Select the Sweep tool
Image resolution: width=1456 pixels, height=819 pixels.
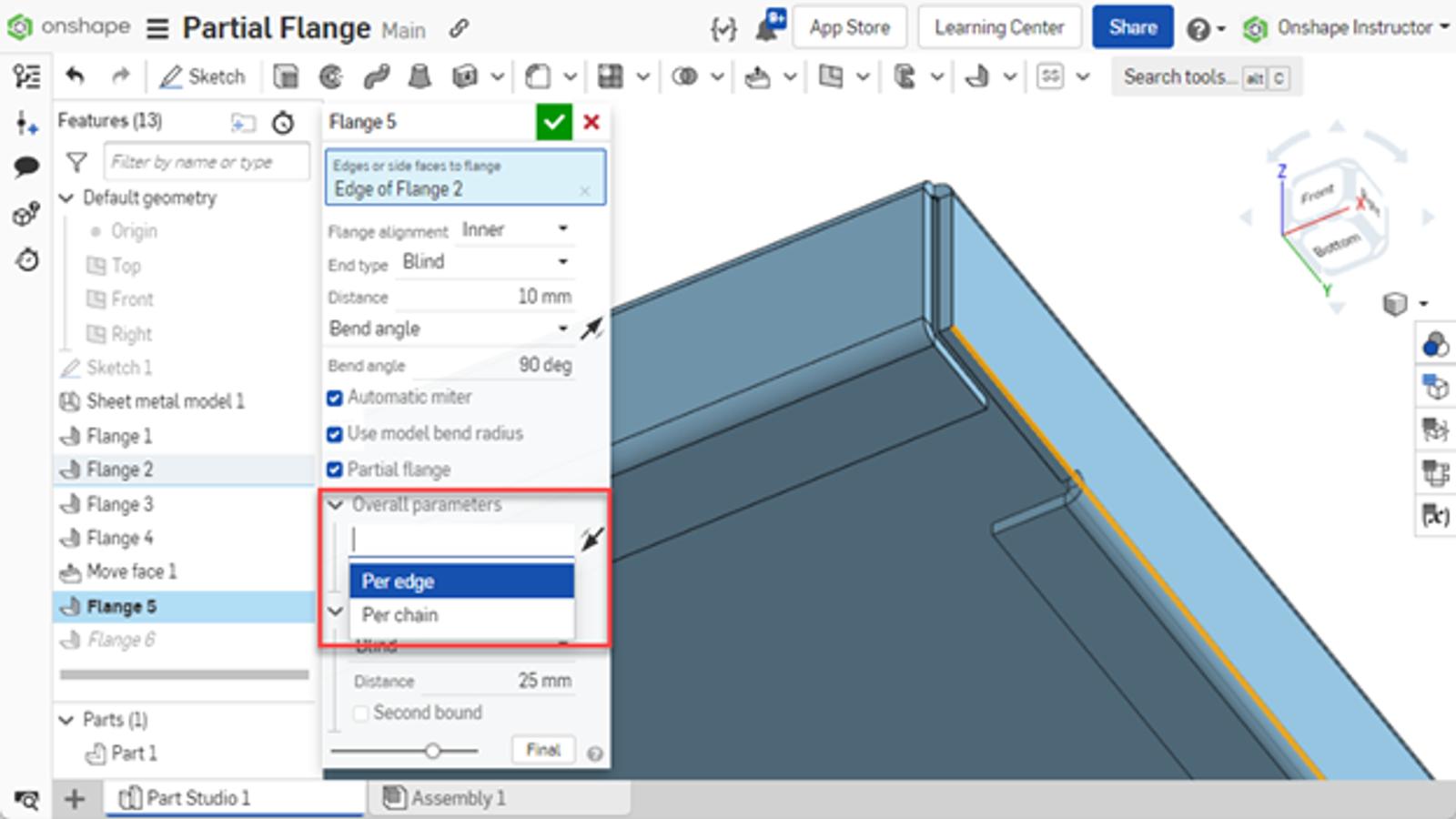pos(372,76)
